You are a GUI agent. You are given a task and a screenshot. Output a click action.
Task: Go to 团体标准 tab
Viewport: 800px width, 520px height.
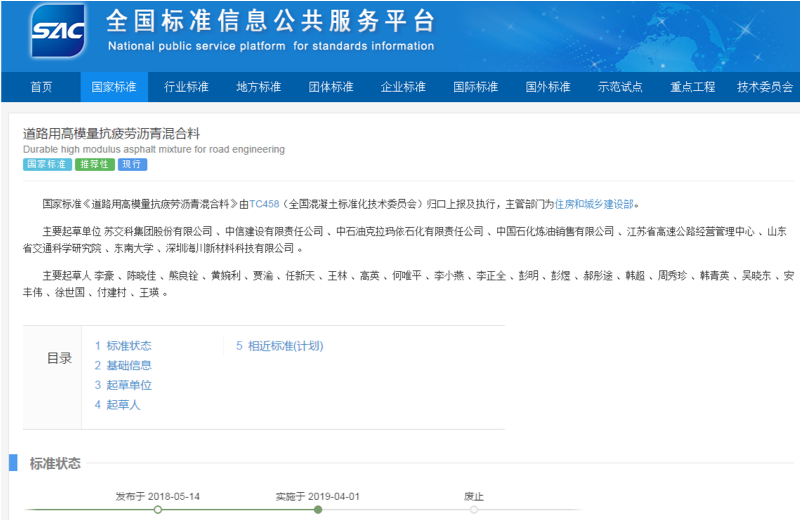[x=331, y=87]
